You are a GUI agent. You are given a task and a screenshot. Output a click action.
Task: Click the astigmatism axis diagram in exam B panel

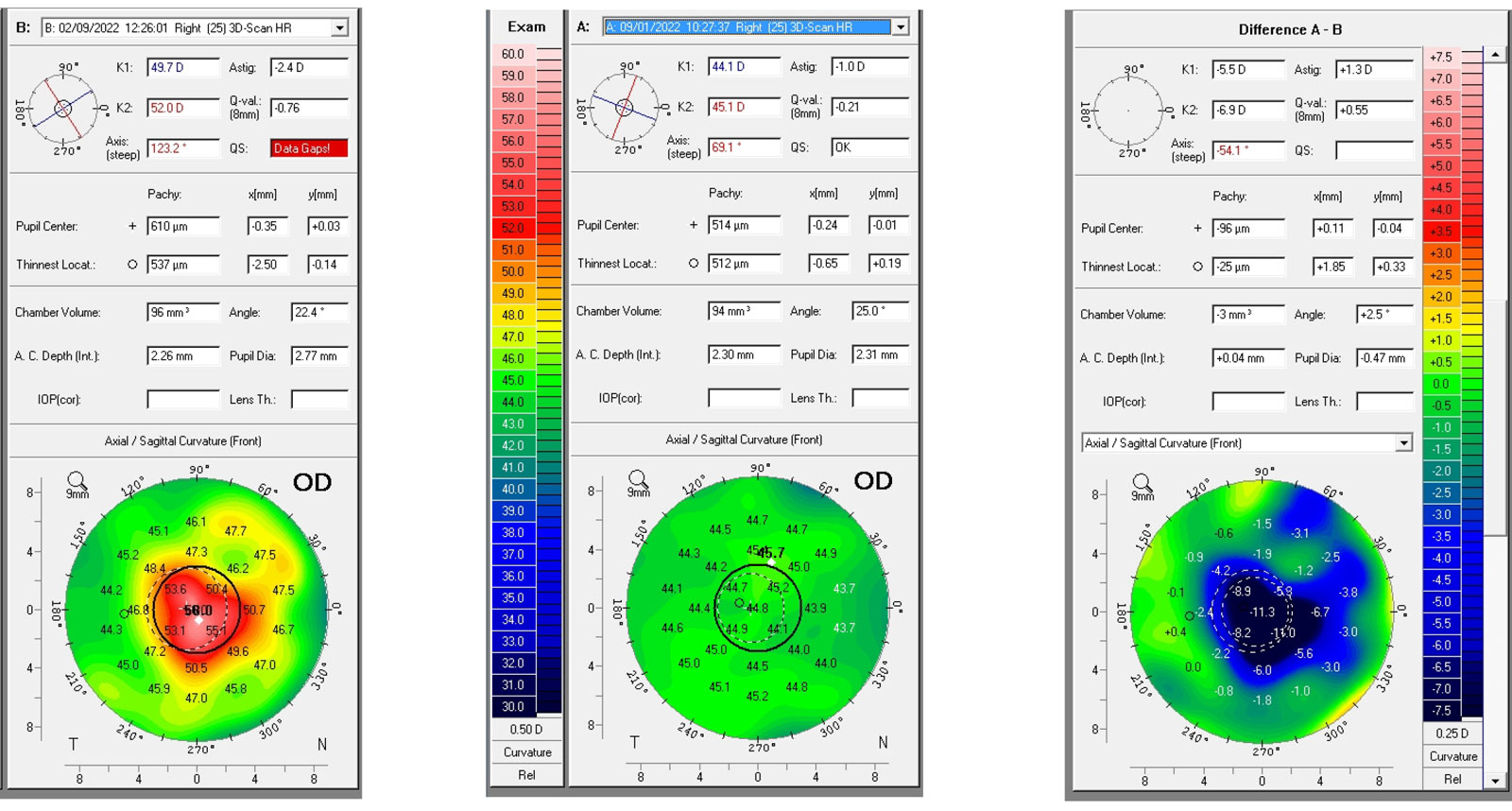[62, 108]
